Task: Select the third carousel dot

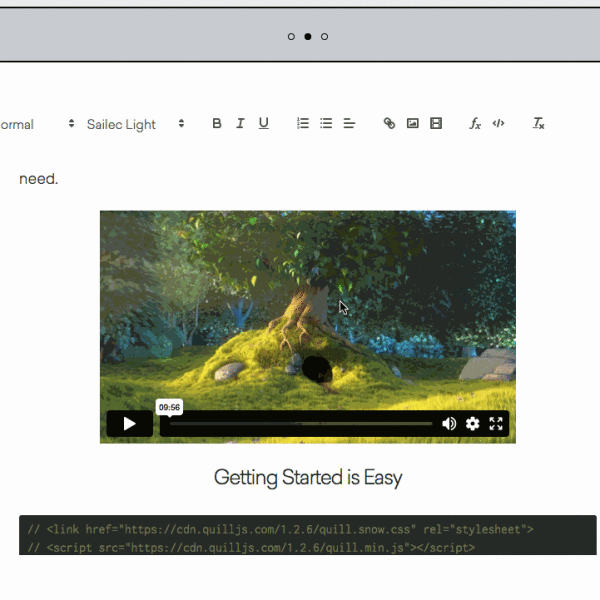Action: coord(324,37)
